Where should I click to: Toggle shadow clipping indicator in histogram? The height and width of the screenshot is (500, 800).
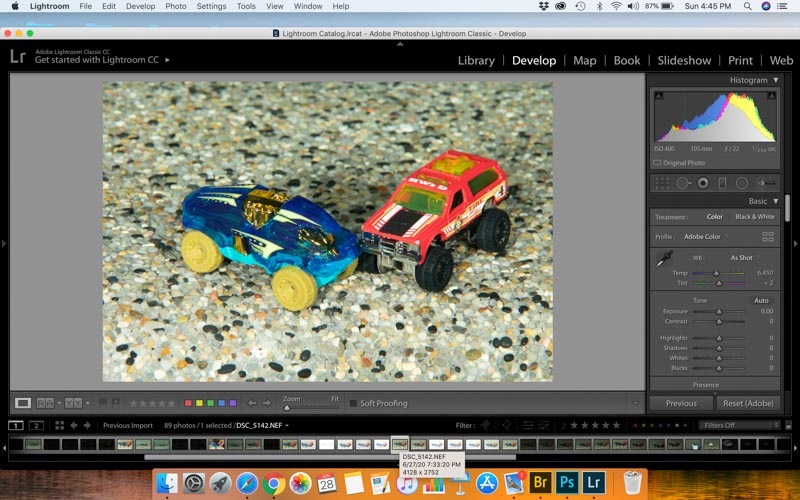tap(659, 95)
